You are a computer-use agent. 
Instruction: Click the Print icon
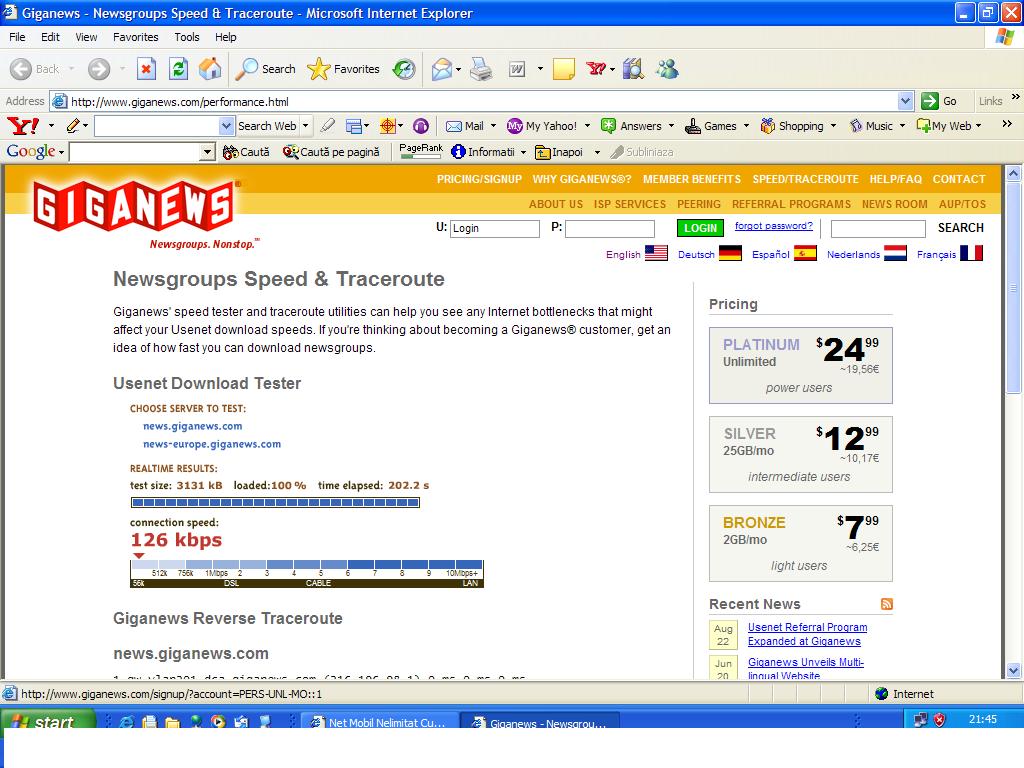pyautogui.click(x=481, y=69)
